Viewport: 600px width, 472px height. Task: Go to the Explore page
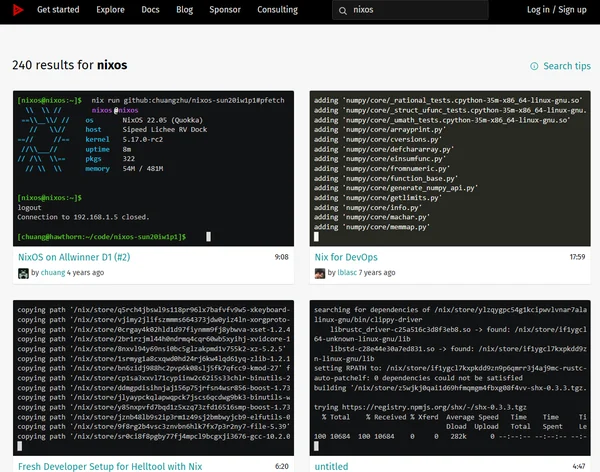tap(110, 10)
